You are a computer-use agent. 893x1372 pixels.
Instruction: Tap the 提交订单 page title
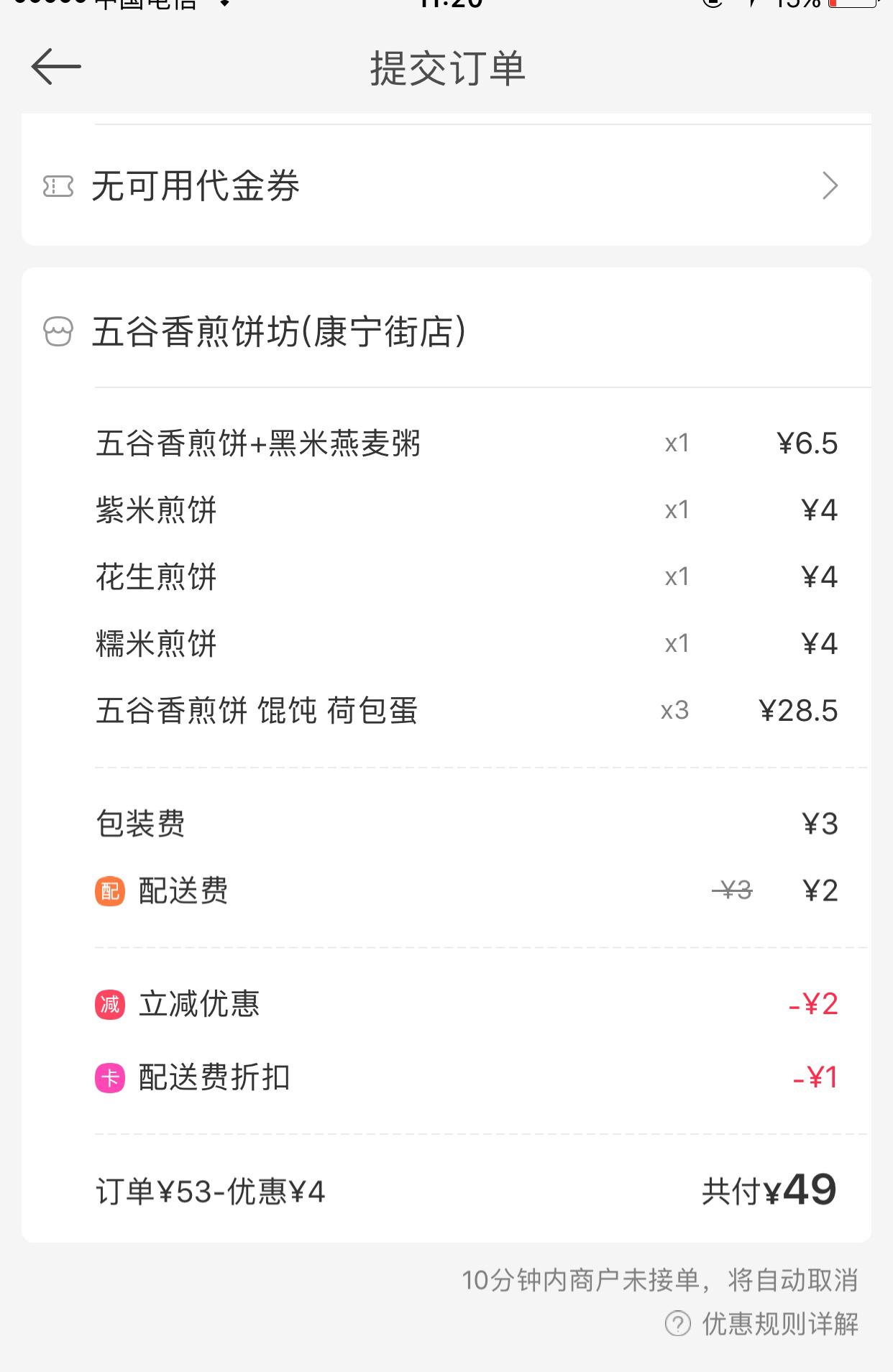tap(447, 68)
